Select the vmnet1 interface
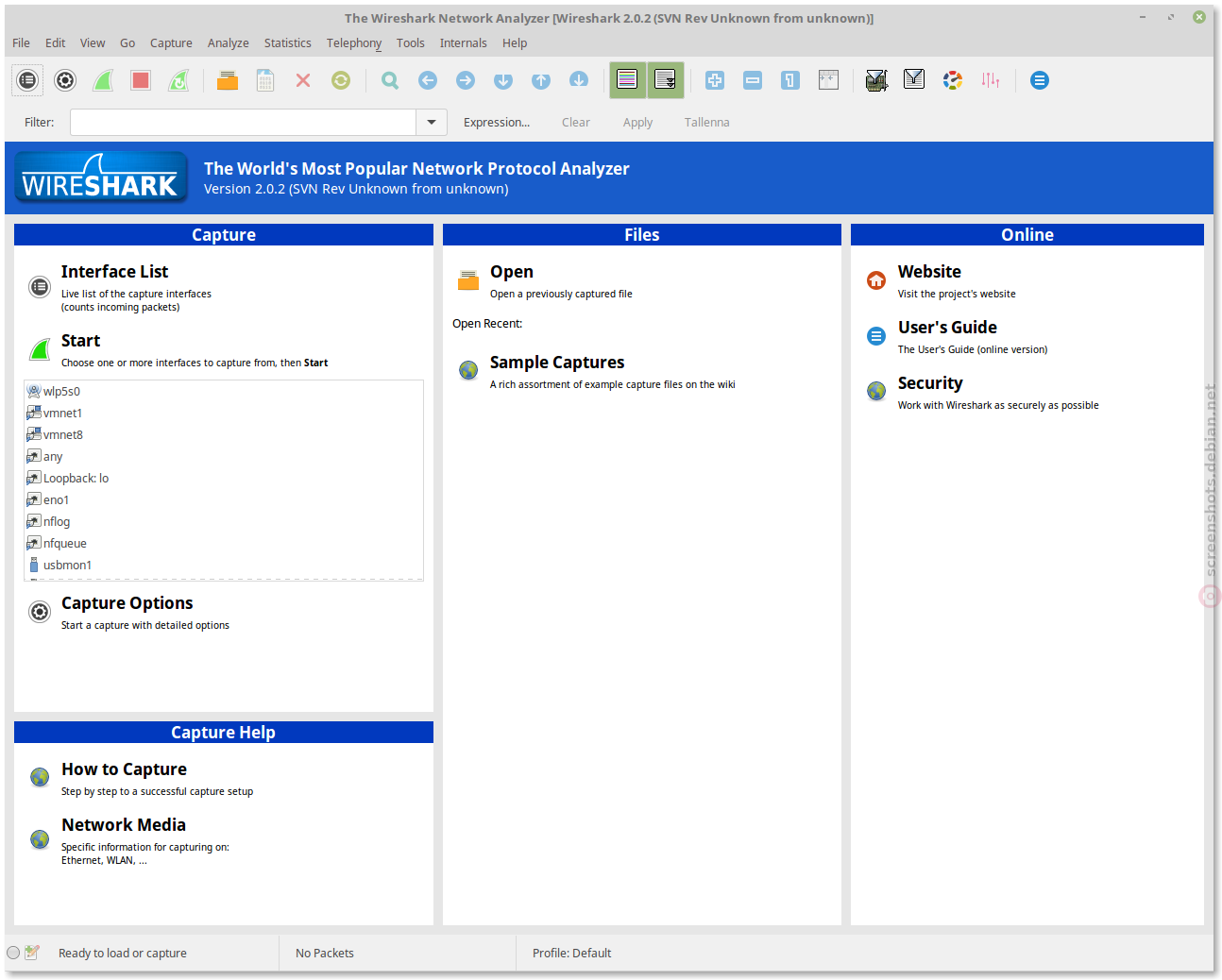 pos(224,413)
